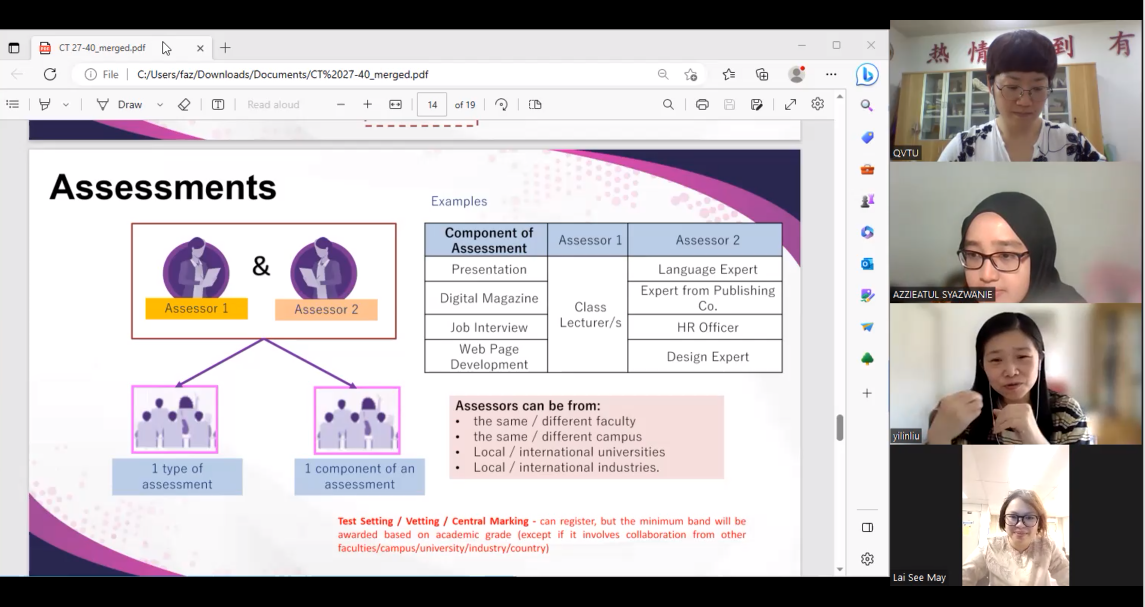The width and height of the screenshot is (1145, 607).
Task: Zoom in the PDF with plus
Action: tap(367, 104)
